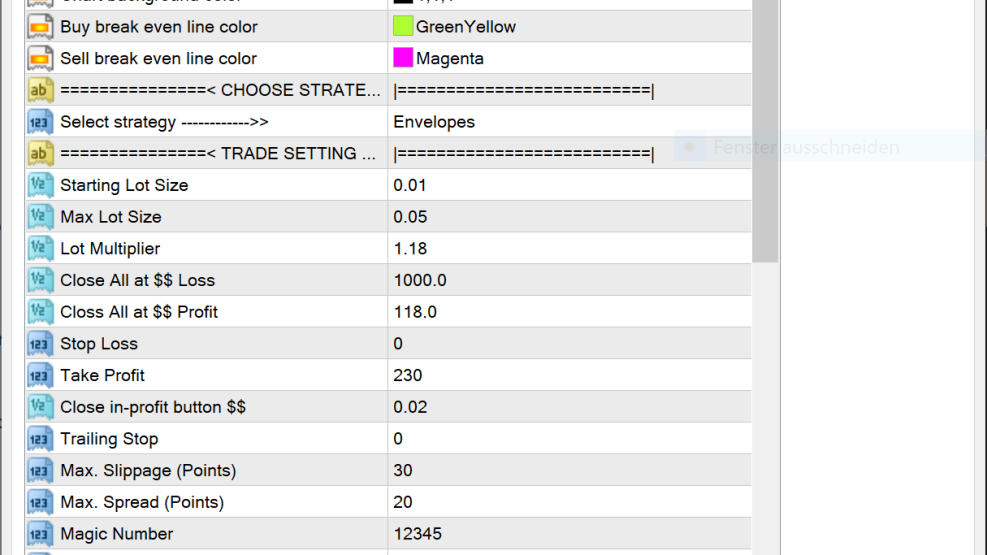Click the Magenta color swatch

pyautogui.click(x=403, y=58)
